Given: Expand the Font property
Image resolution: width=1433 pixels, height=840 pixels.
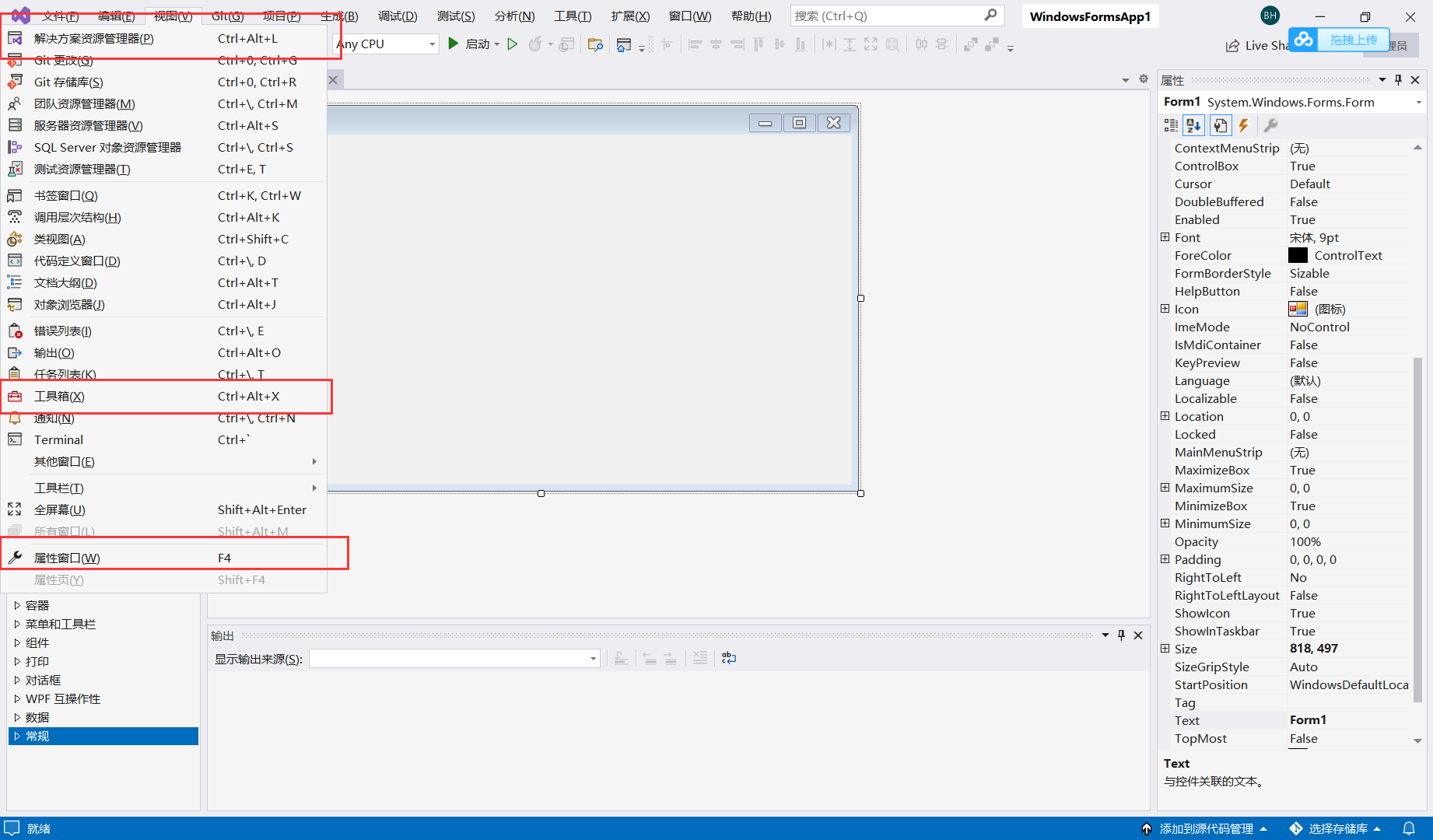Looking at the screenshot, I should click(x=1165, y=237).
